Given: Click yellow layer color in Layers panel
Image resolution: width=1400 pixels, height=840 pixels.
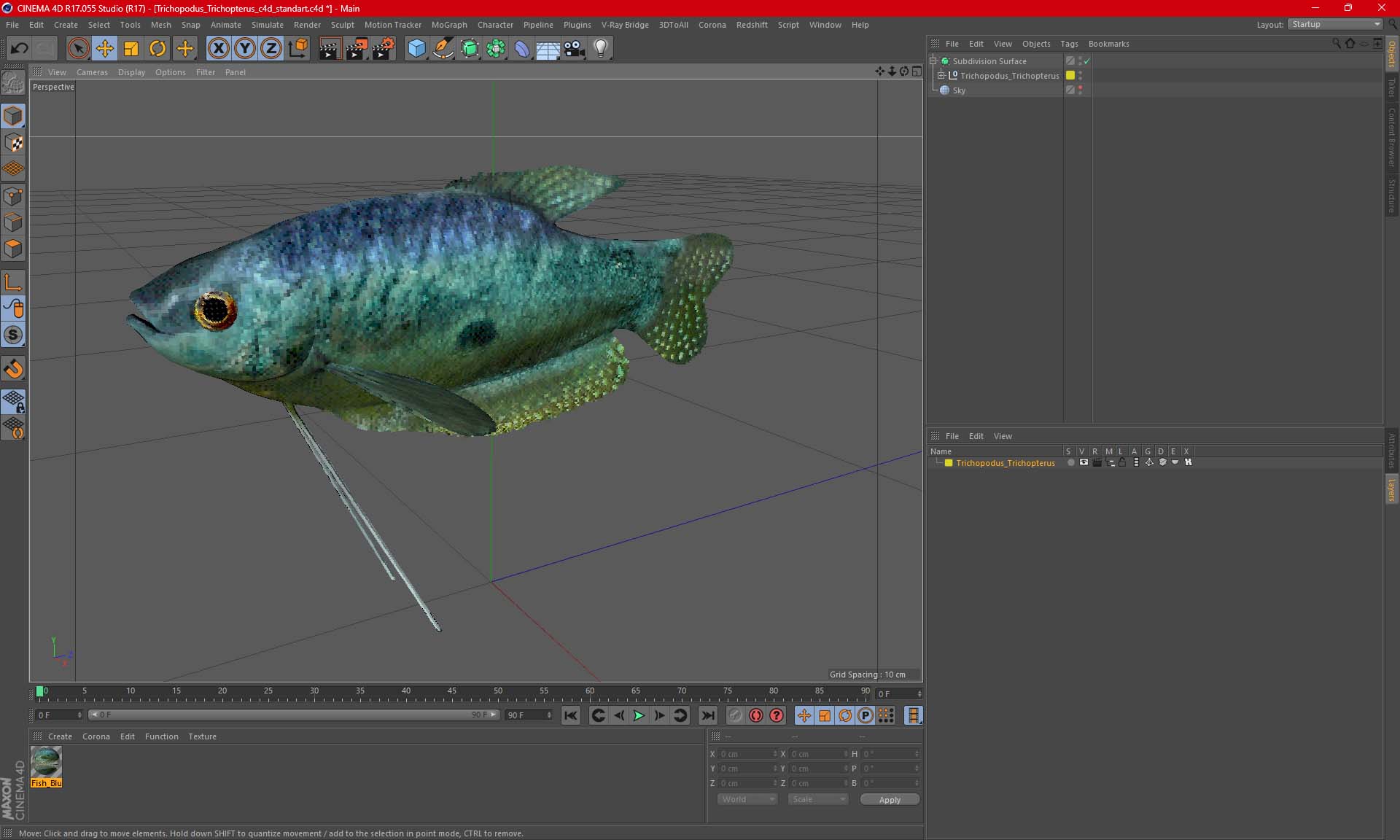Looking at the screenshot, I should (948, 463).
